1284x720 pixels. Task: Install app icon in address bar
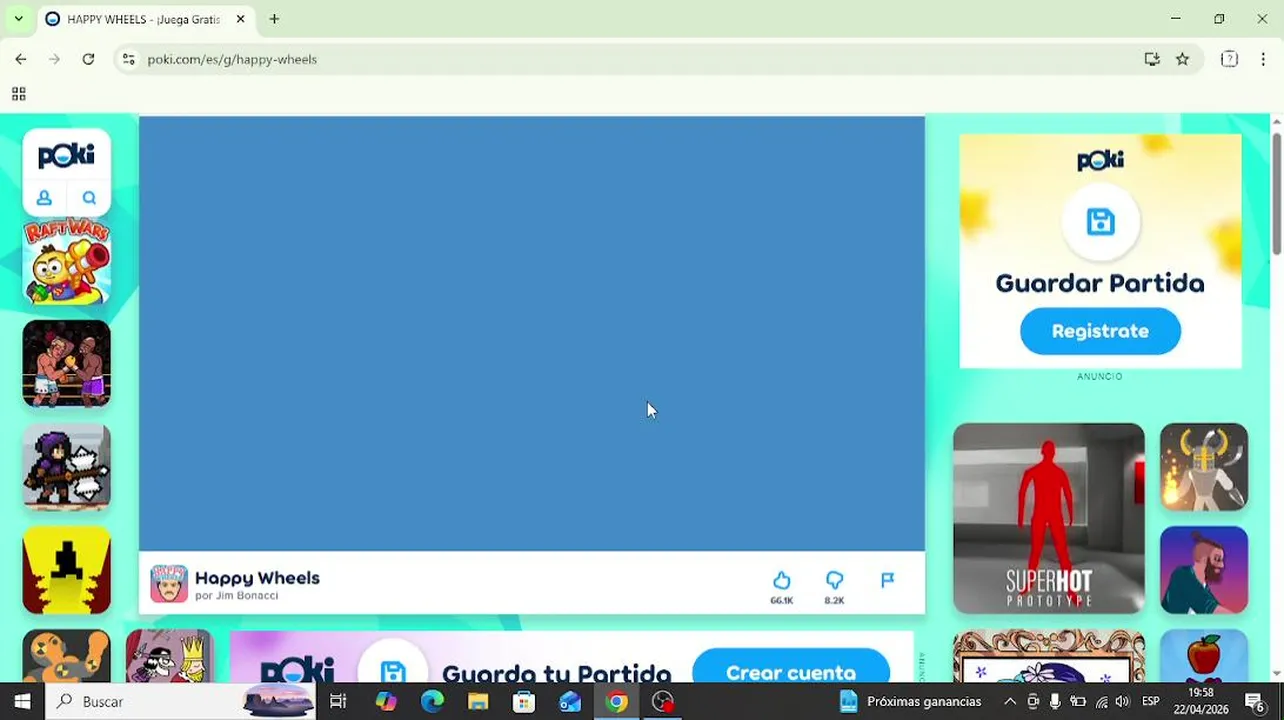(1152, 59)
